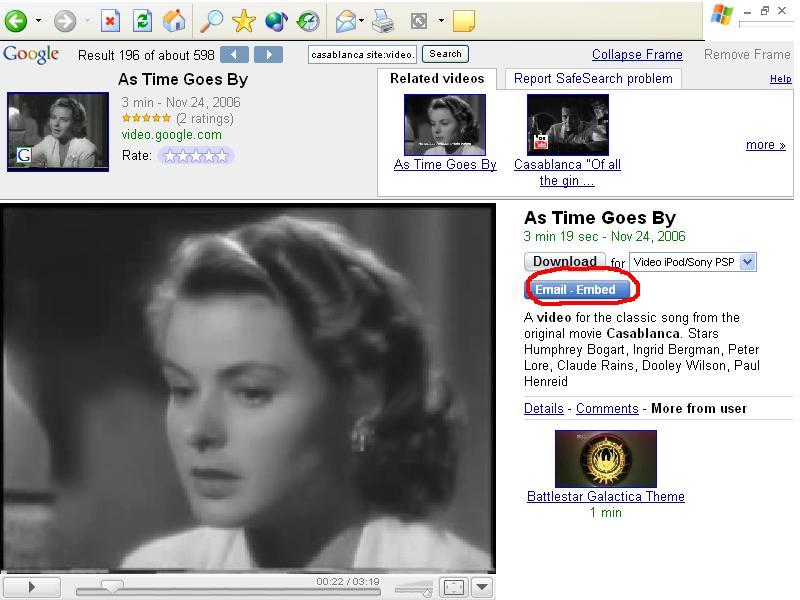This screenshot has width=800, height=600.
Task: Click Casablanca gin related video thumbnail
Action: tap(567, 124)
